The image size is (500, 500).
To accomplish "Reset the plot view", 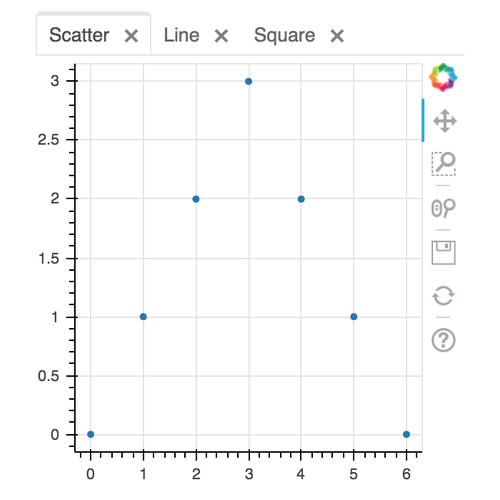I will tap(443, 295).
